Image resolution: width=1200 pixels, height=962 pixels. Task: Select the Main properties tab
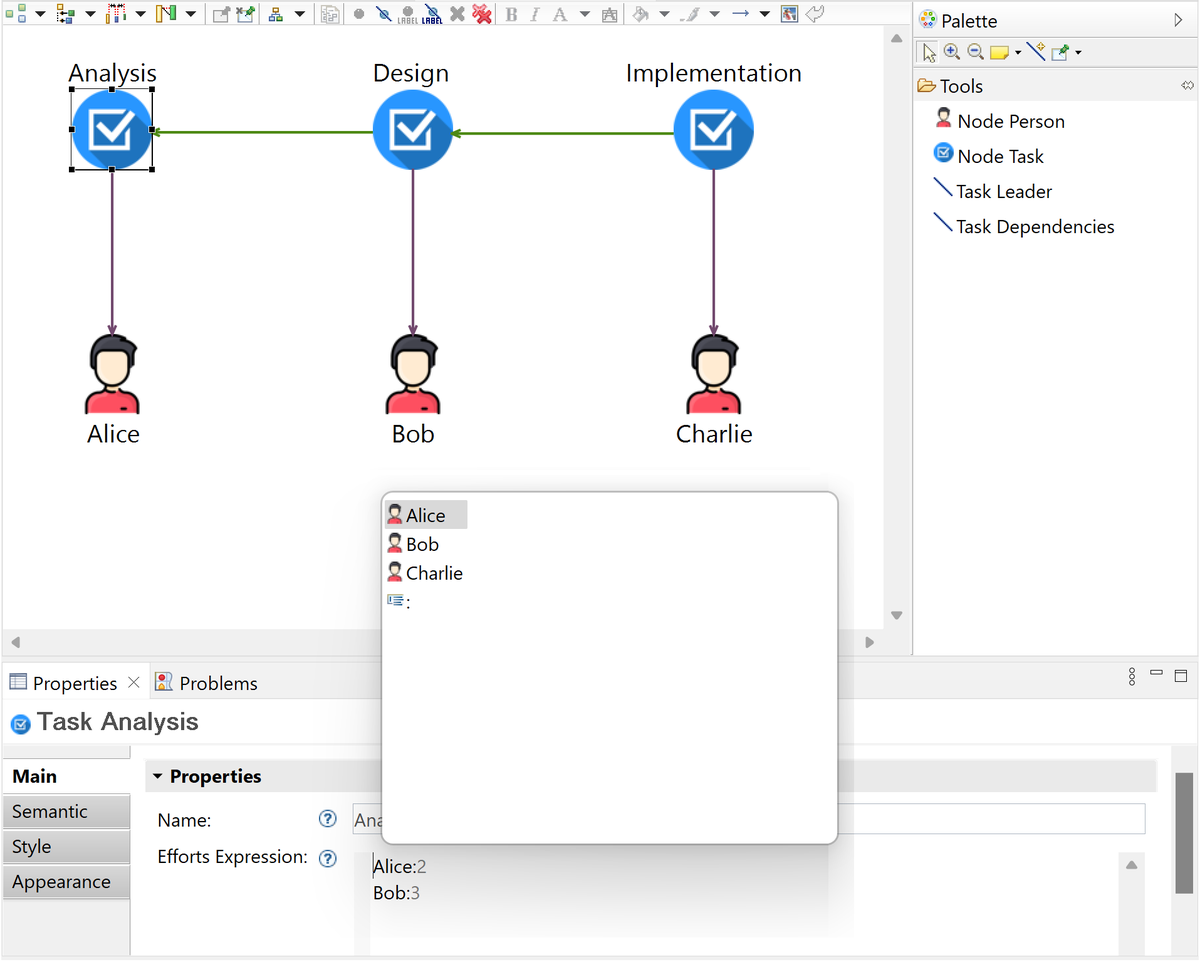pos(66,777)
